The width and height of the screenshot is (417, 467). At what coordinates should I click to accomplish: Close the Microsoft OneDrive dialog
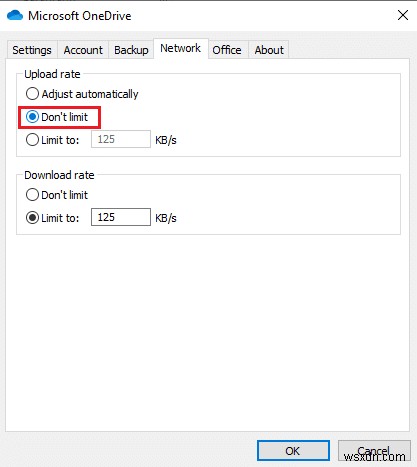[403, 15]
